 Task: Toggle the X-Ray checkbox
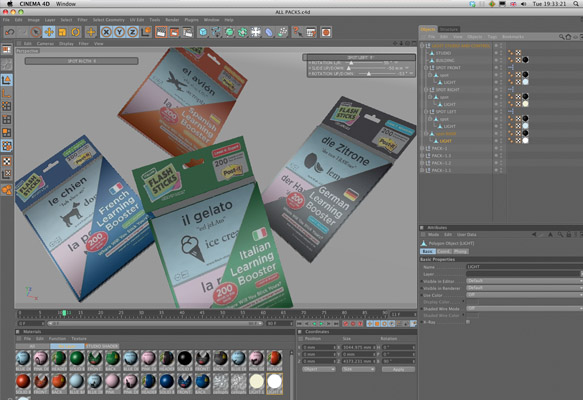[468, 322]
